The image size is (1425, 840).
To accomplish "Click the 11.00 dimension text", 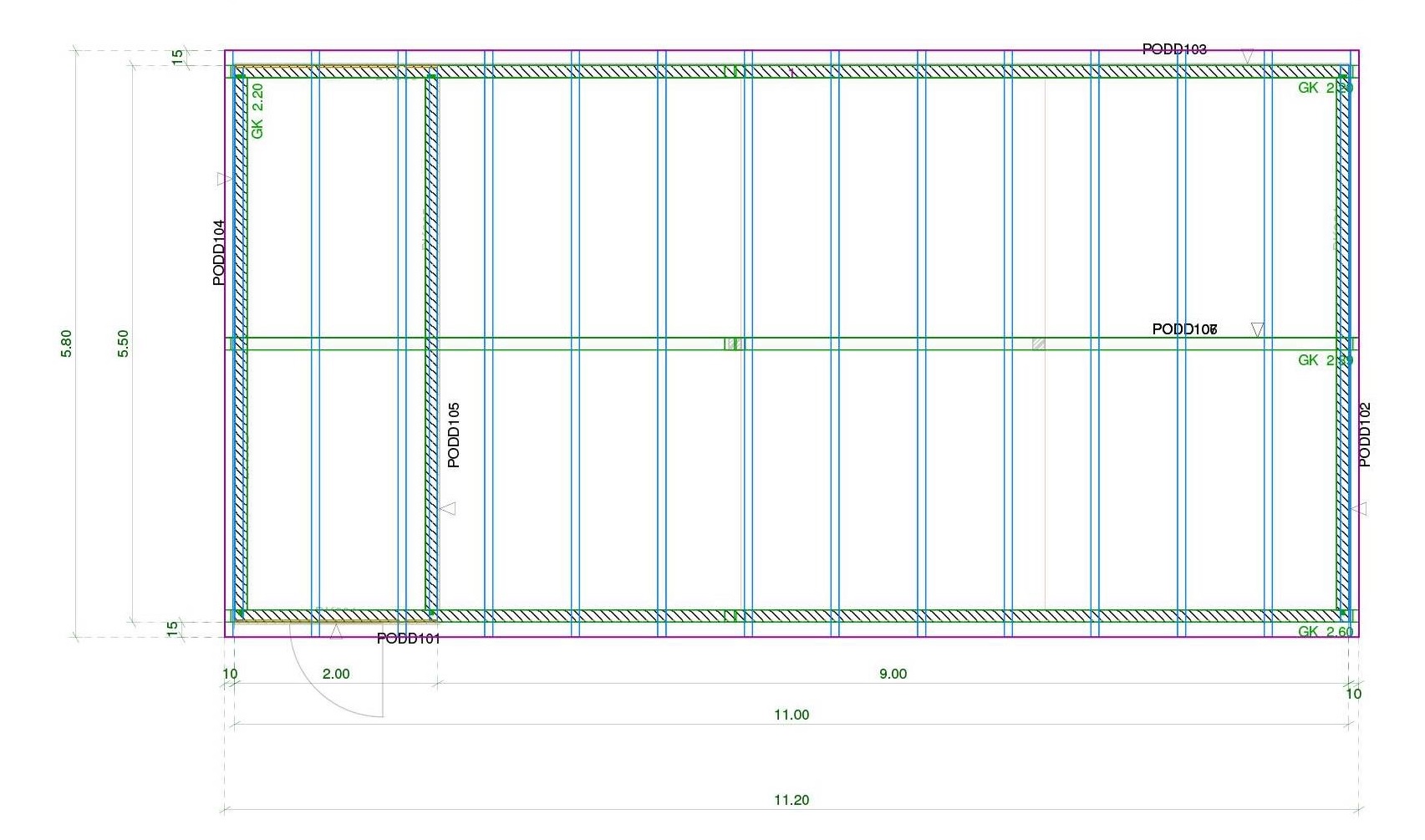I will [x=791, y=715].
